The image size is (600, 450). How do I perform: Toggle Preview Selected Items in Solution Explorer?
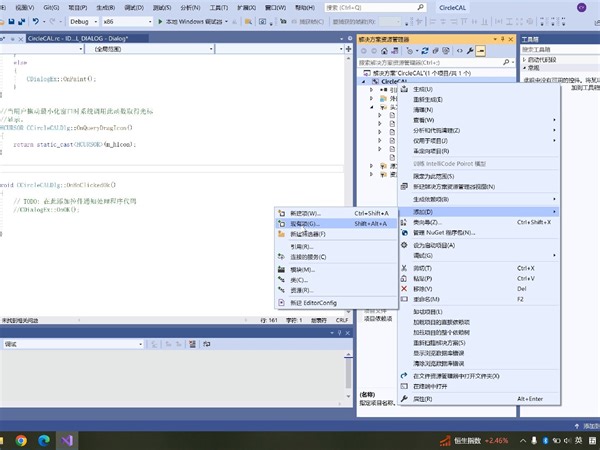(x=481, y=51)
